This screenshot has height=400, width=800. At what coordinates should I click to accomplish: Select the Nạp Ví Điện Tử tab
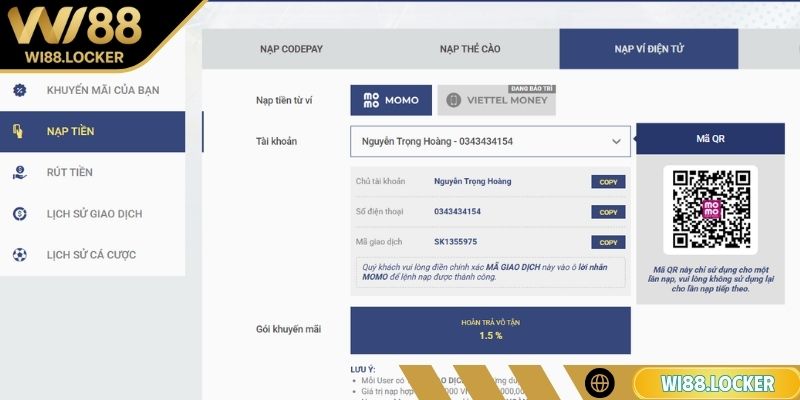(x=649, y=49)
